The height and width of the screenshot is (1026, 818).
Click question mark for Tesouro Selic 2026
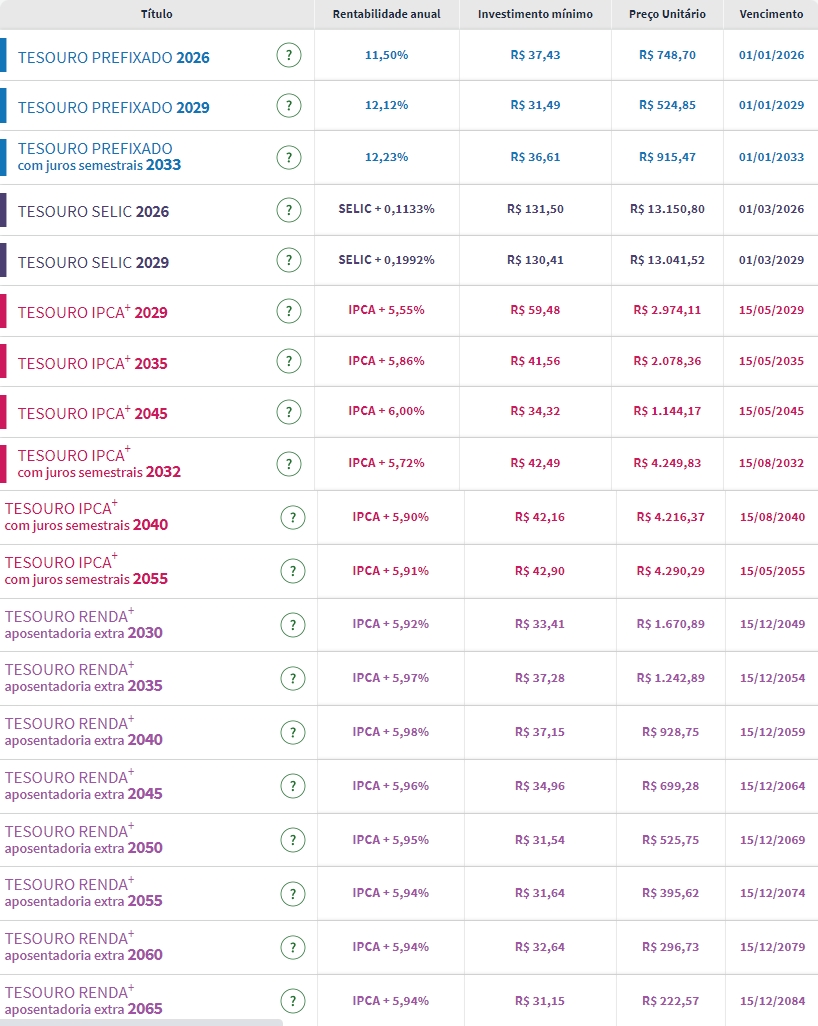(289, 210)
